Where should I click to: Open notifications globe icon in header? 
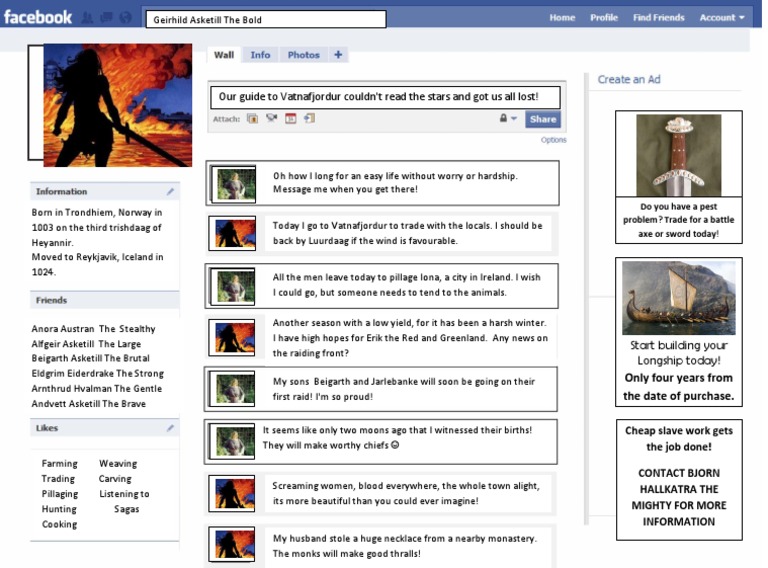126,18
